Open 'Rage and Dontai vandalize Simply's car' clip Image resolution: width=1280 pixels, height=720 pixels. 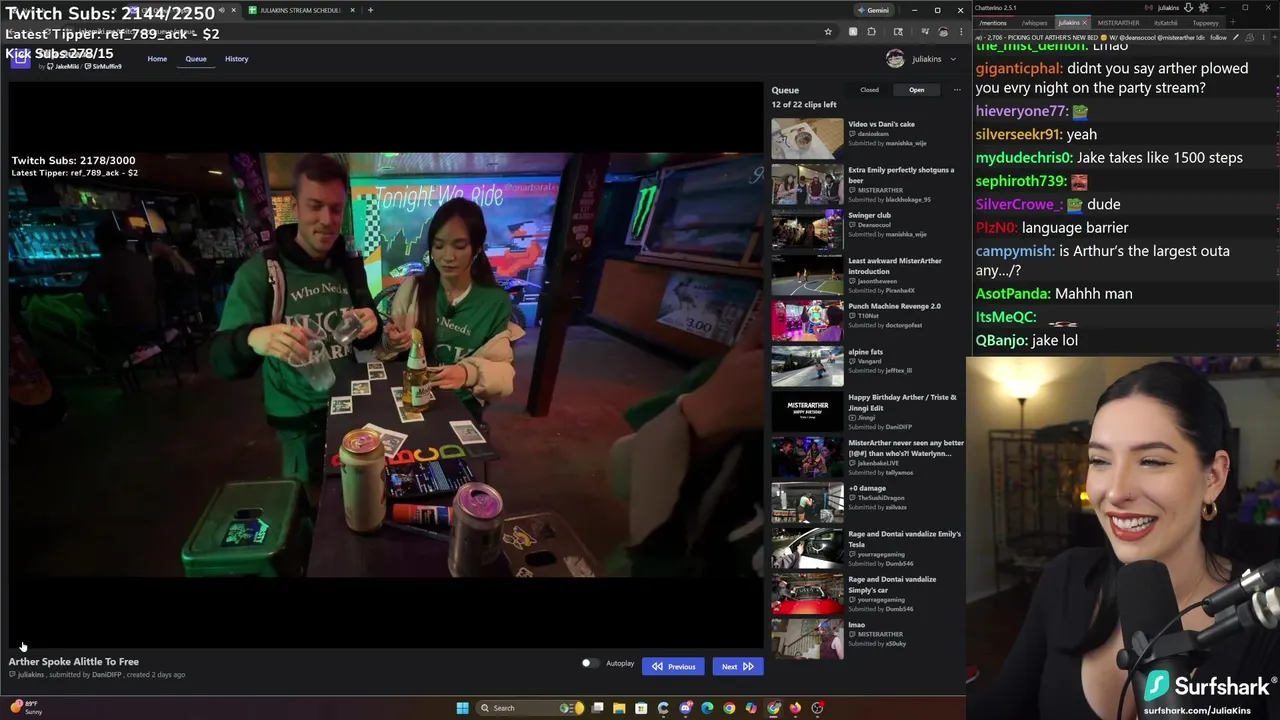pyautogui.click(x=807, y=594)
